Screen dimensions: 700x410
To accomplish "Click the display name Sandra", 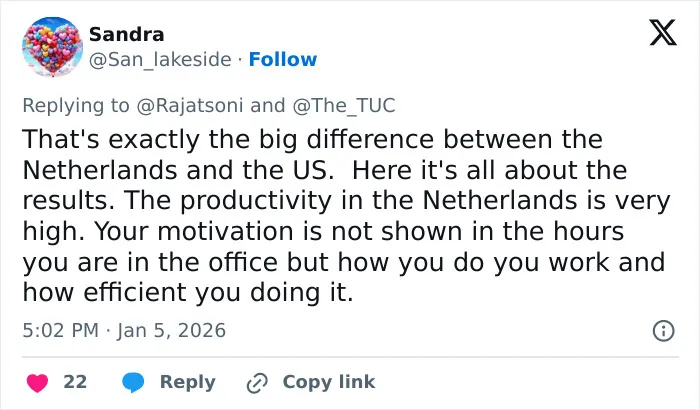I will point(126,34).
